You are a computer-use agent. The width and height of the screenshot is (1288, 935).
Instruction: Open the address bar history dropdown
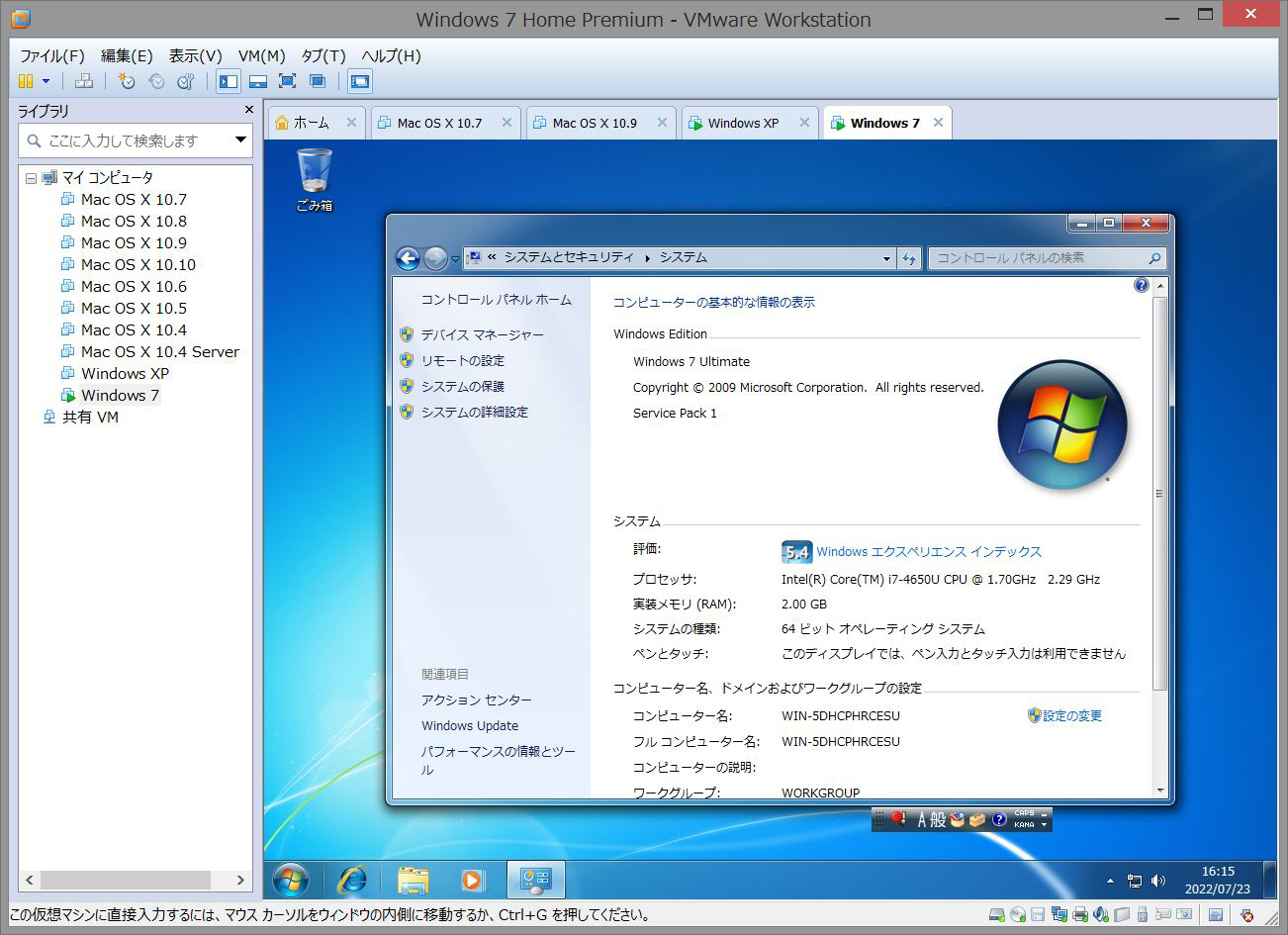pyautogui.click(x=886, y=258)
